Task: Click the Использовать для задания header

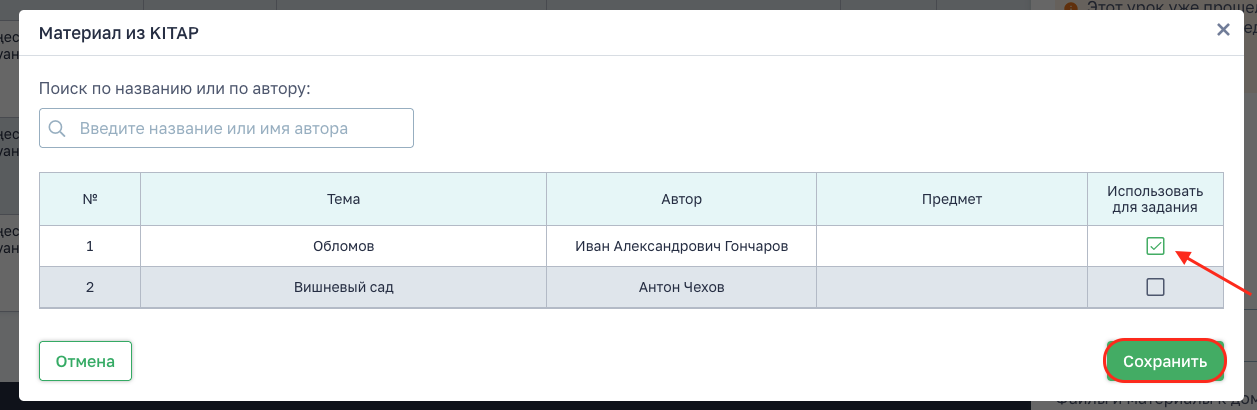Action: tap(1155, 199)
